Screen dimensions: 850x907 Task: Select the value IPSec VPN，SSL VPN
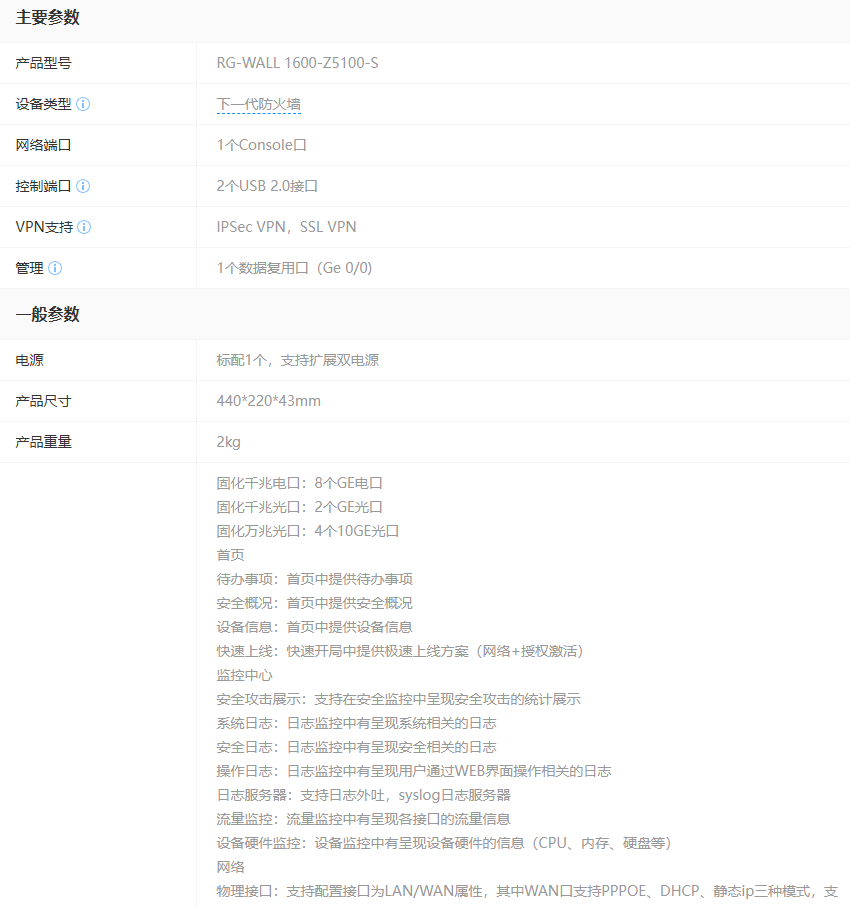286,227
